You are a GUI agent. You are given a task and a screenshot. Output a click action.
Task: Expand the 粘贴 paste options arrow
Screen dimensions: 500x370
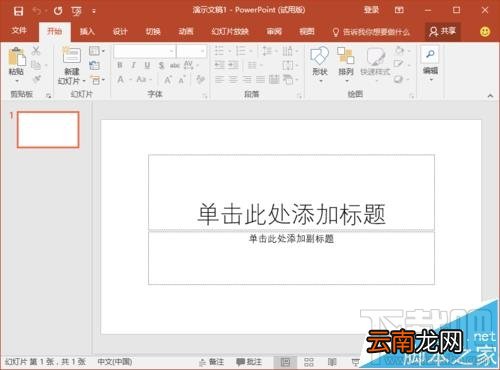tap(17, 81)
